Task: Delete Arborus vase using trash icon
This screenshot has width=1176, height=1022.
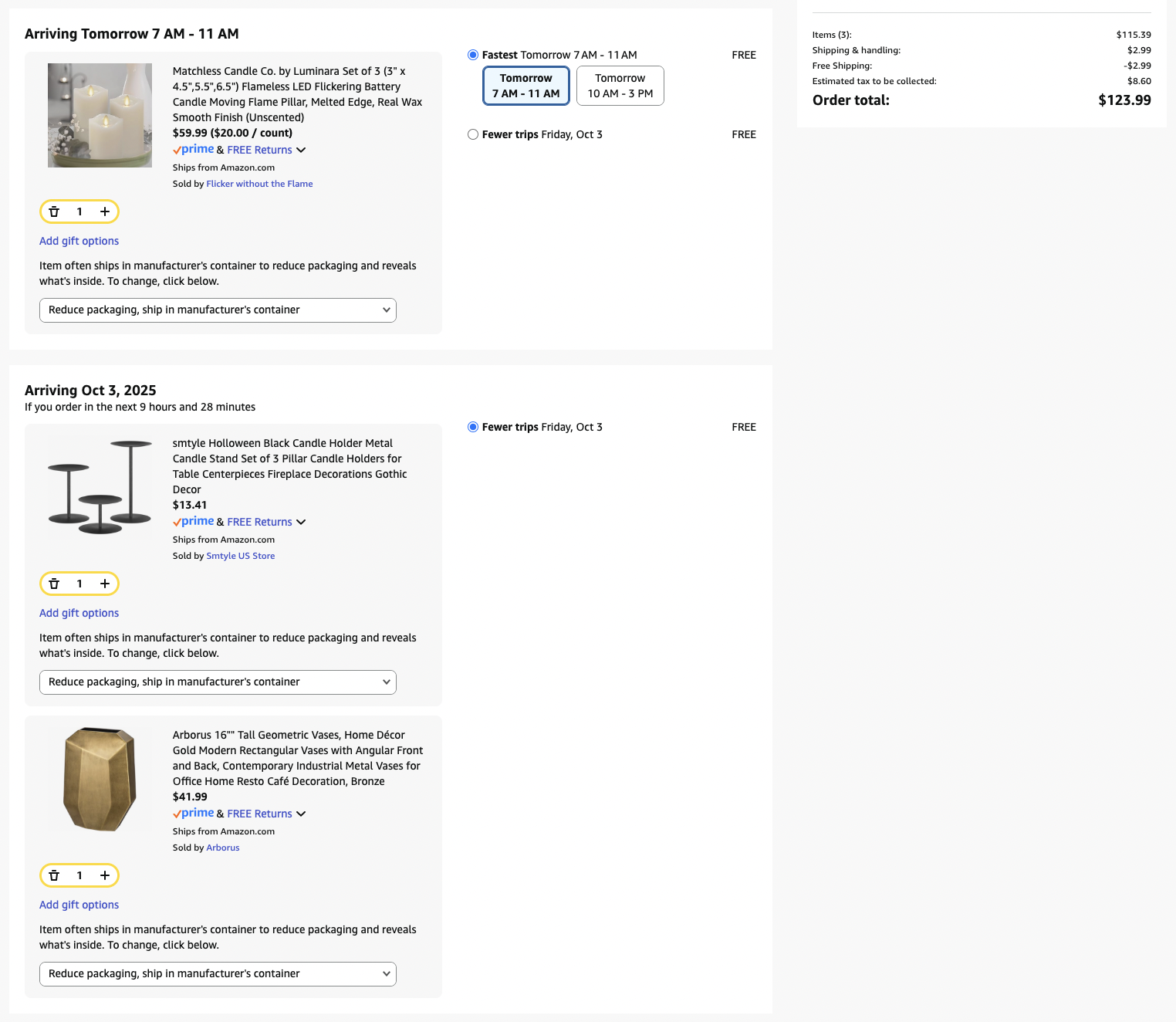Action: 54,875
